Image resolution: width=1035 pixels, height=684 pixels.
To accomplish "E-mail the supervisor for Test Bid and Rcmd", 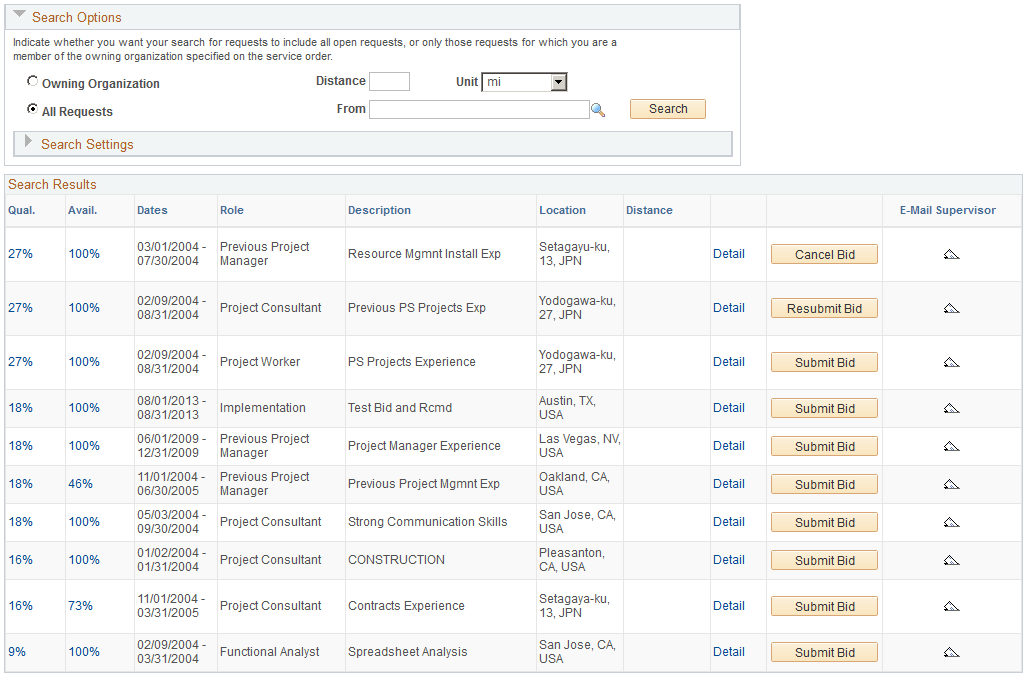I will pos(951,408).
